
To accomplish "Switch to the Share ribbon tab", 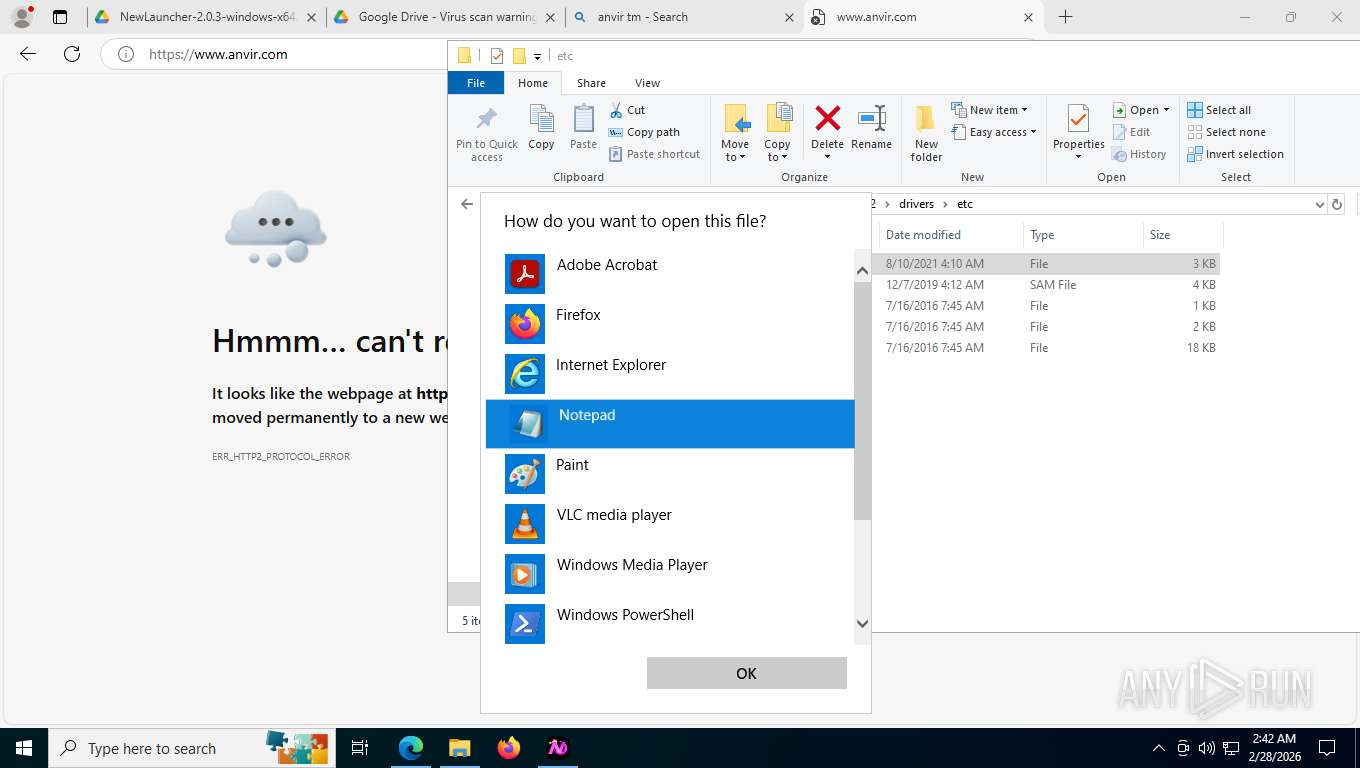I will [x=591, y=83].
